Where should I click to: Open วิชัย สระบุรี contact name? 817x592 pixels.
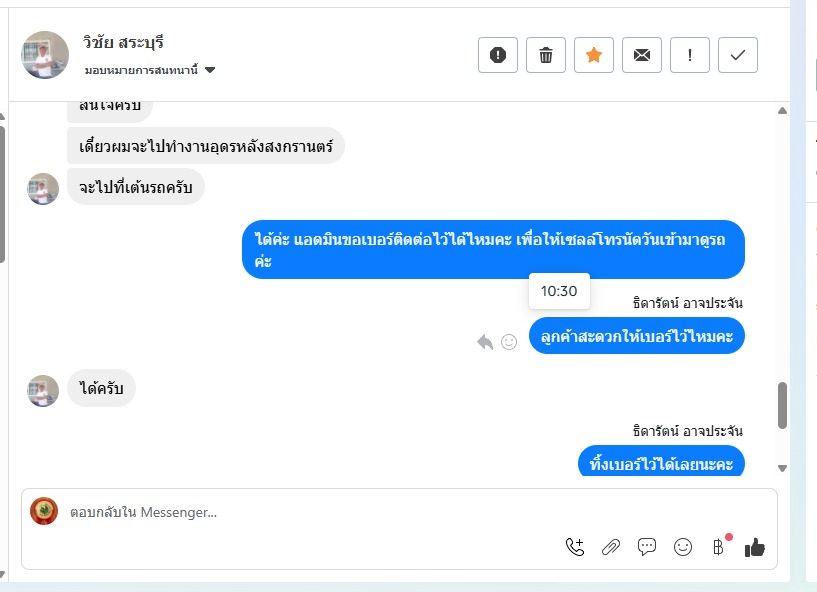[124, 43]
